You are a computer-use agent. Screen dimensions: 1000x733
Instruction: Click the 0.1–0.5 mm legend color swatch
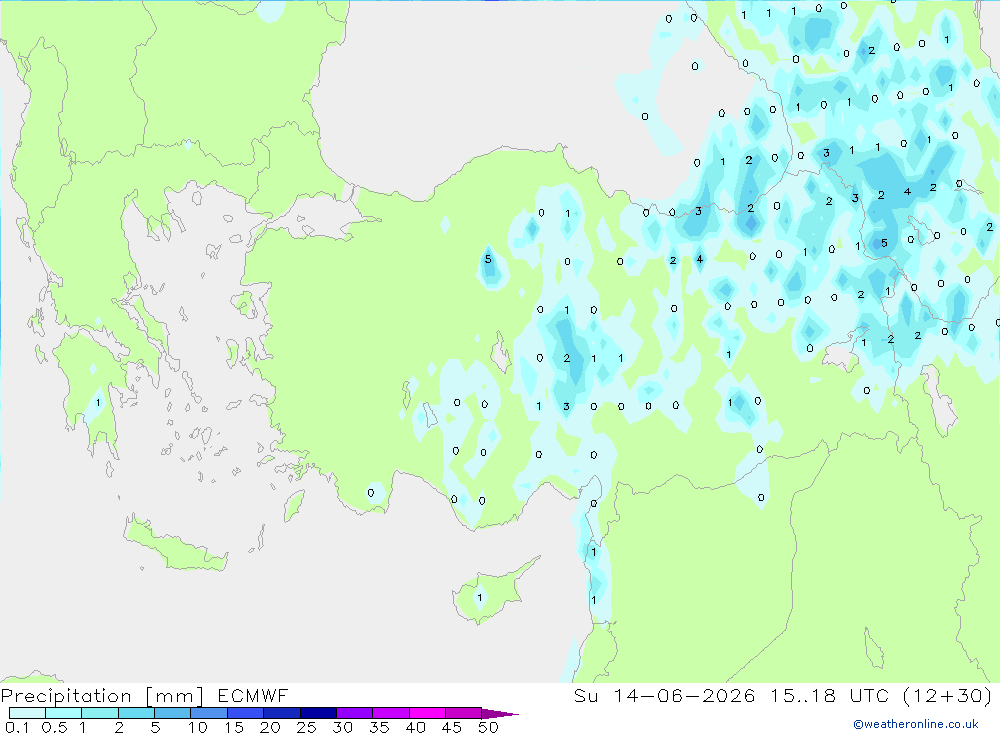click(x=27, y=713)
